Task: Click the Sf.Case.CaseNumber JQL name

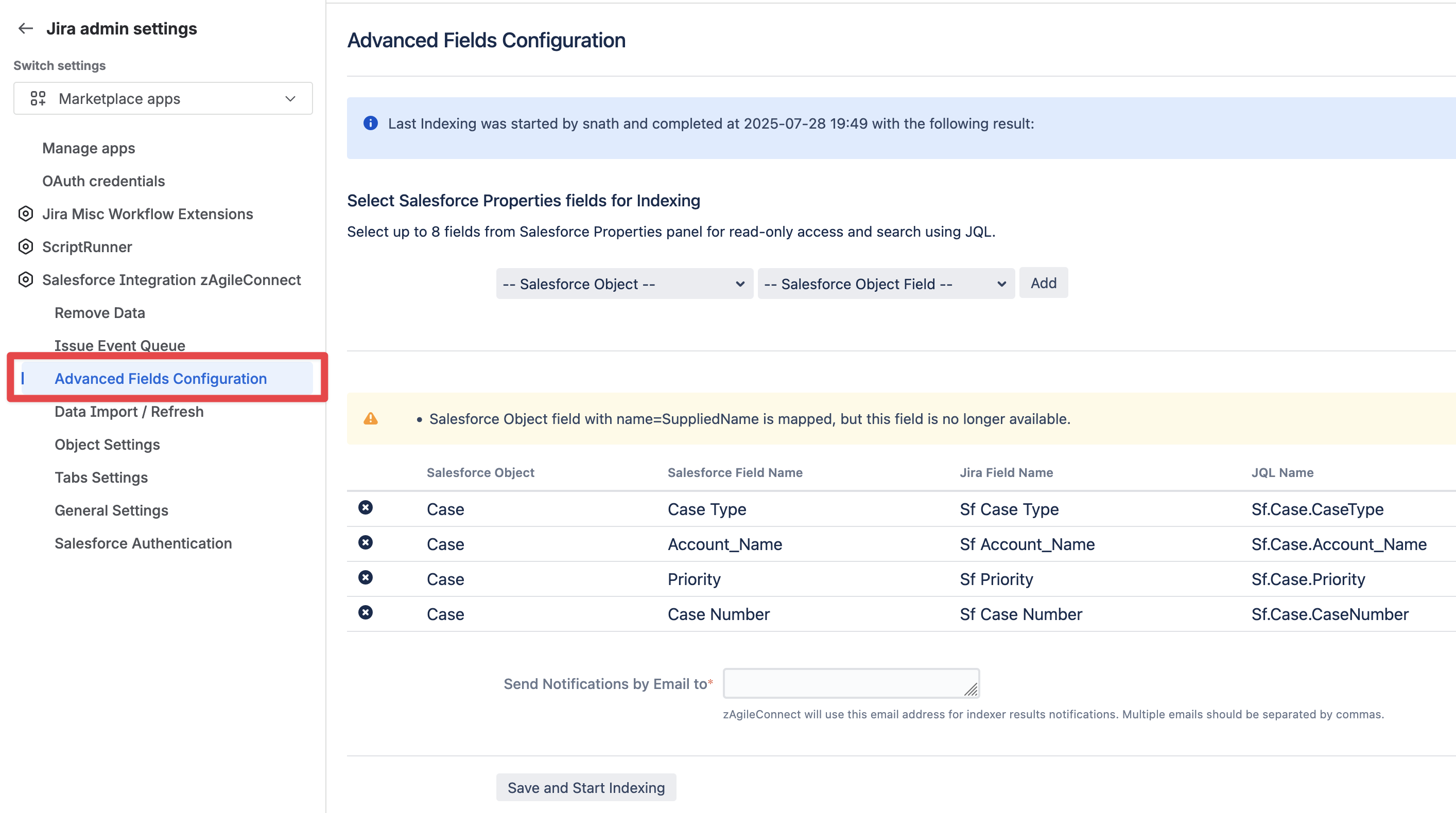Action: tap(1330, 614)
